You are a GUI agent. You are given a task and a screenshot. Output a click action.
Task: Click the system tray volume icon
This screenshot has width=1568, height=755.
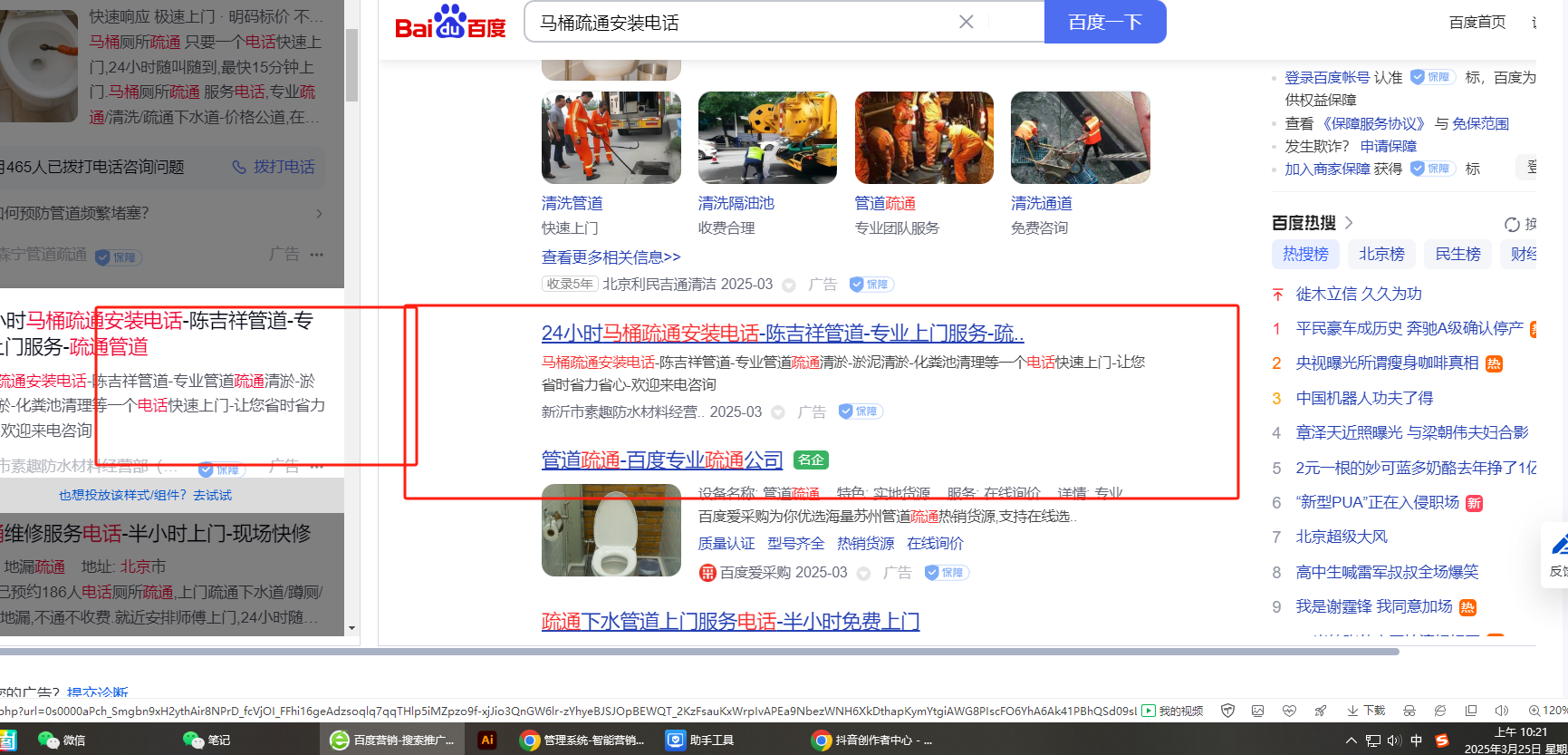pos(1394,740)
